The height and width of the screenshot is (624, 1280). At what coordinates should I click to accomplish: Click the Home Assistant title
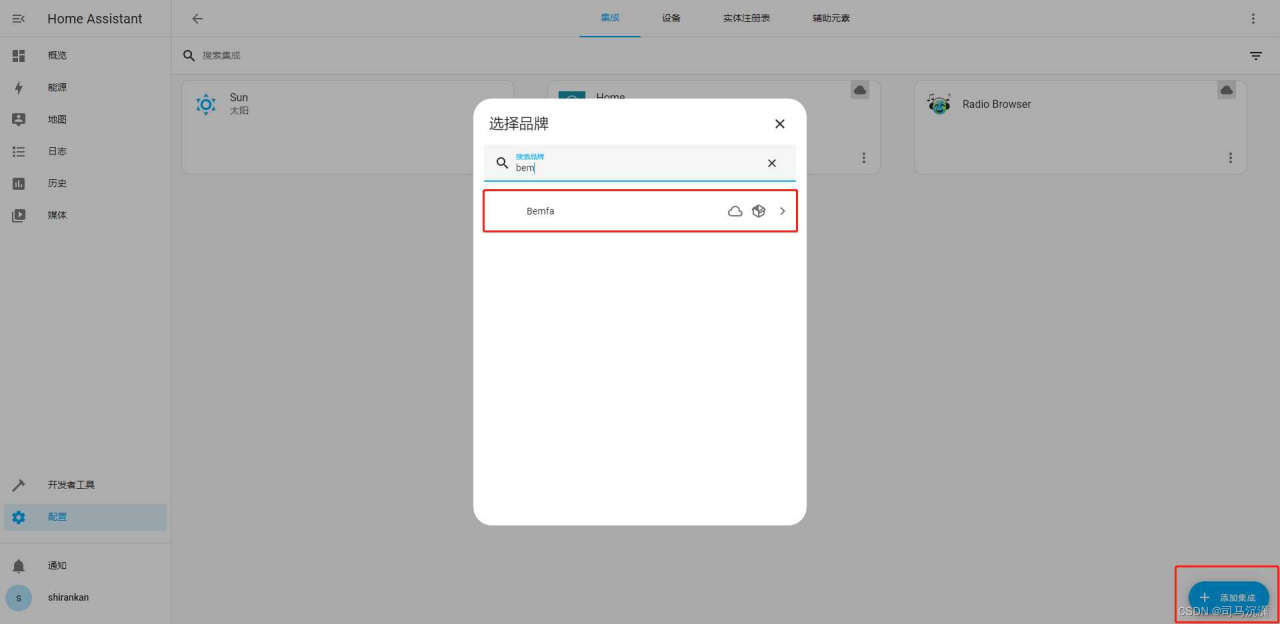pyautogui.click(x=95, y=18)
